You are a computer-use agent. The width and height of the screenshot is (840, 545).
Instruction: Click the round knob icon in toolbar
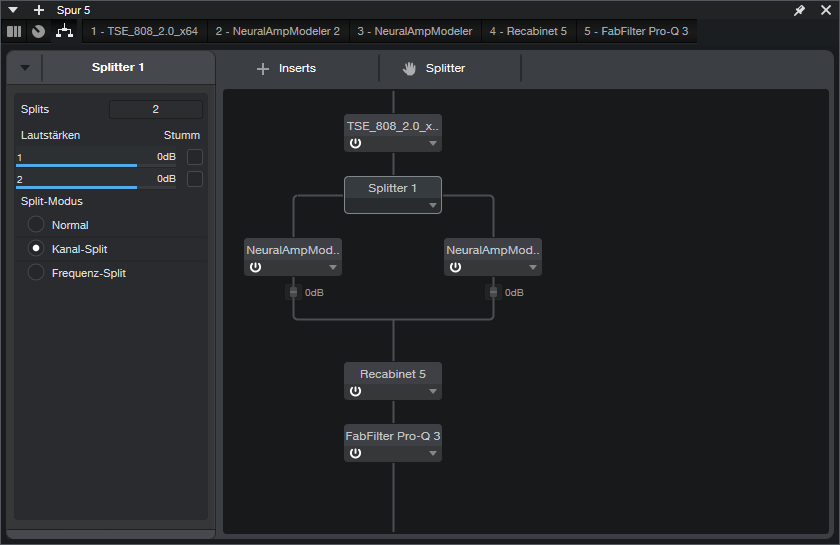[x=38, y=31]
